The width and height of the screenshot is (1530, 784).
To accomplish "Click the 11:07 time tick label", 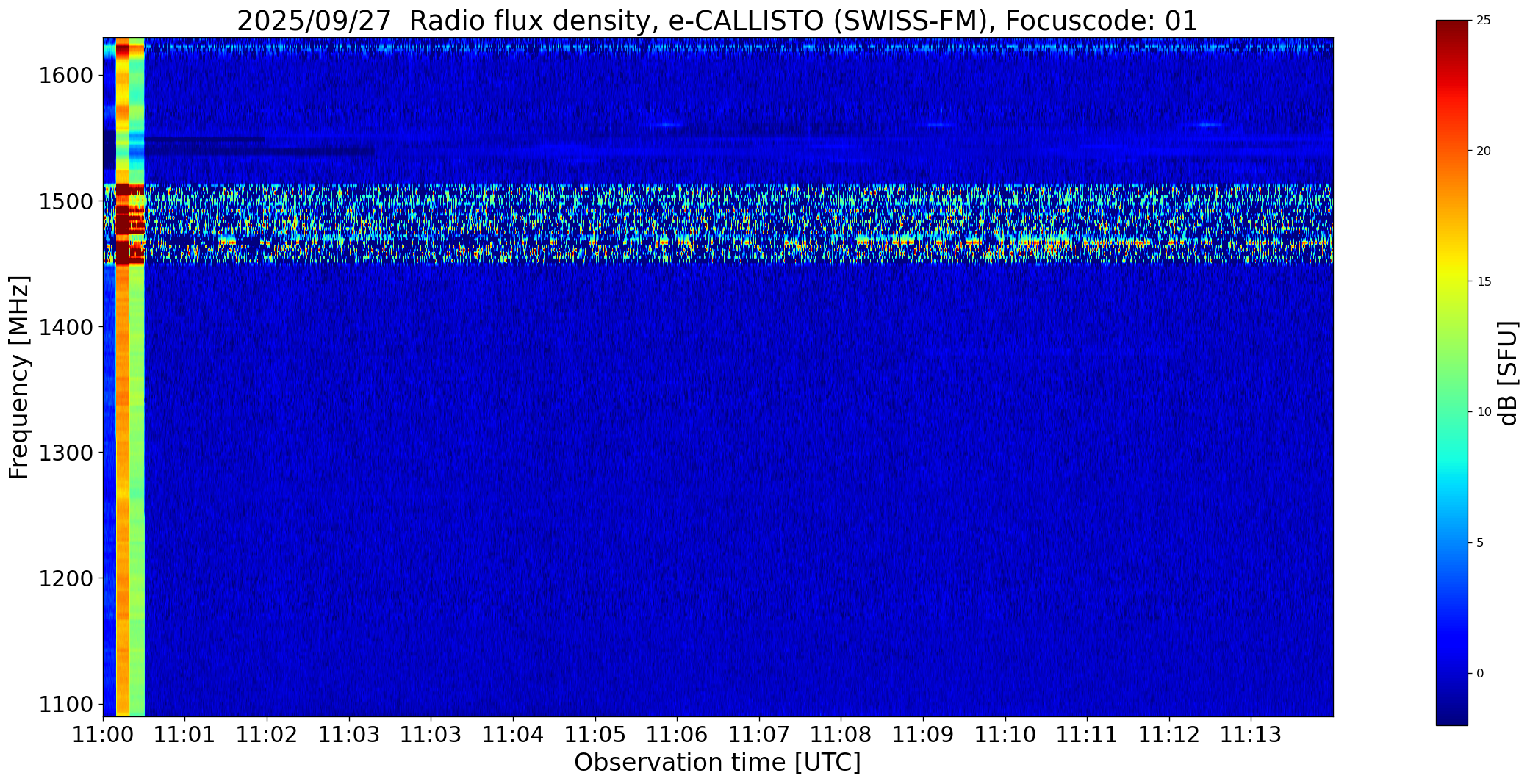I will point(759,735).
